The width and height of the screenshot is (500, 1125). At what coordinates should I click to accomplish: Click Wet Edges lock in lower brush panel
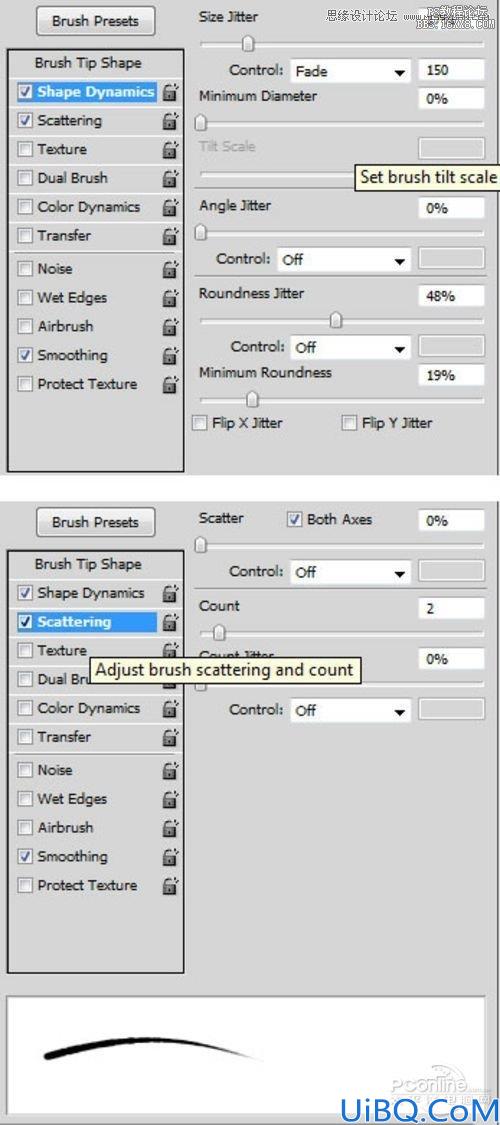(x=170, y=799)
